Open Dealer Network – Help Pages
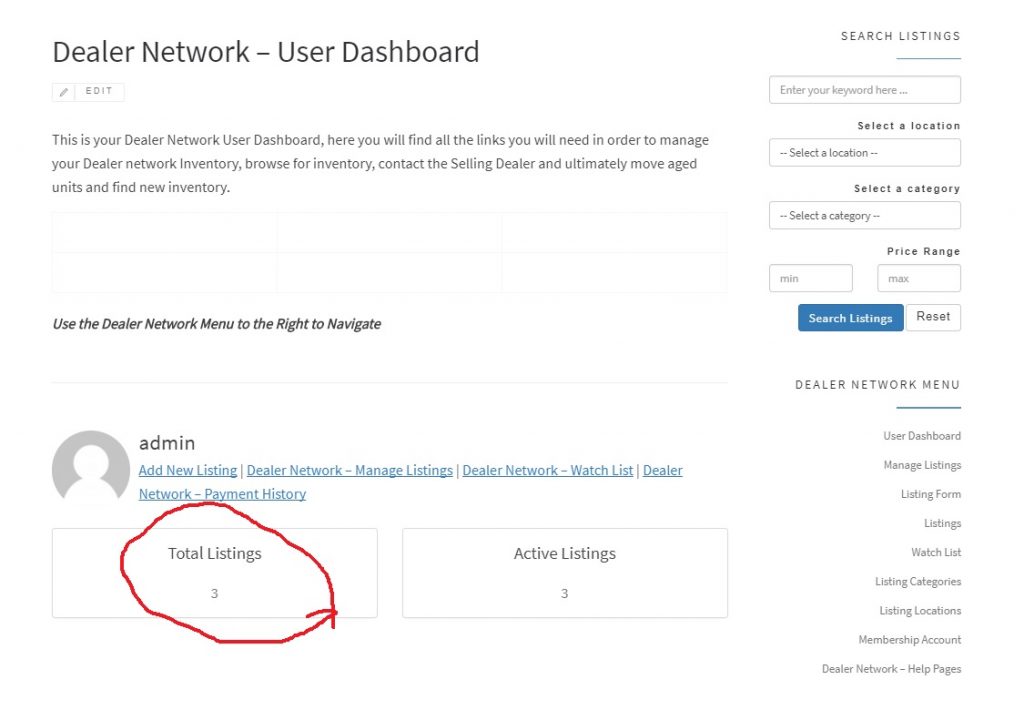Viewport: 1024px width, 720px height. [891, 669]
